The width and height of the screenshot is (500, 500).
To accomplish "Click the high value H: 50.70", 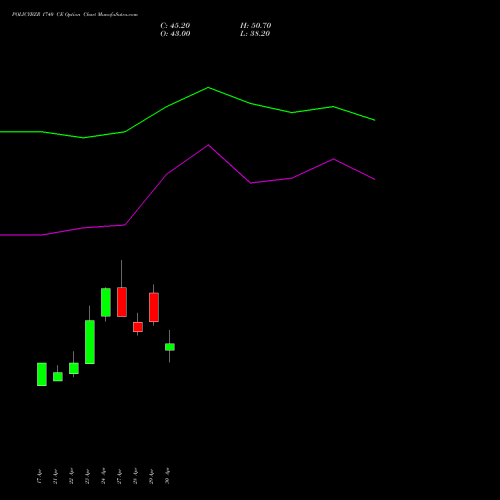I will [256, 26].
